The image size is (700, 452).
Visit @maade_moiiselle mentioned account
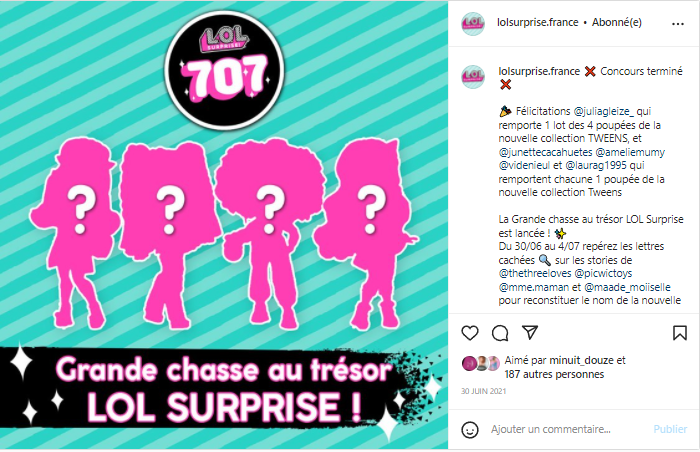tap(627, 287)
